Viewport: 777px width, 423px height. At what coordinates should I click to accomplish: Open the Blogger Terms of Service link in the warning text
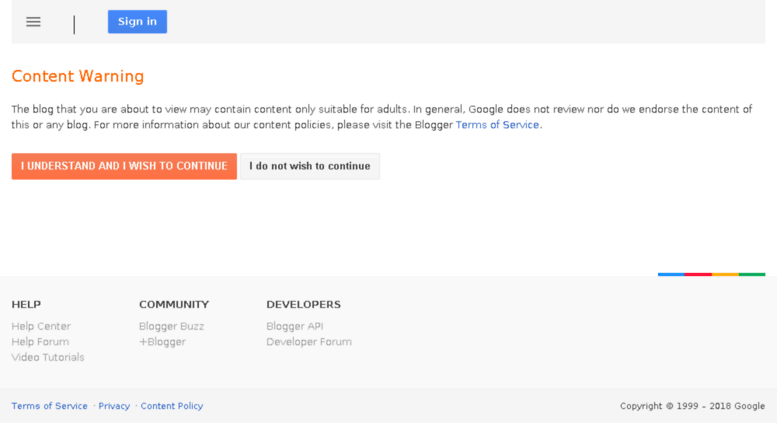pyautogui.click(x=497, y=125)
